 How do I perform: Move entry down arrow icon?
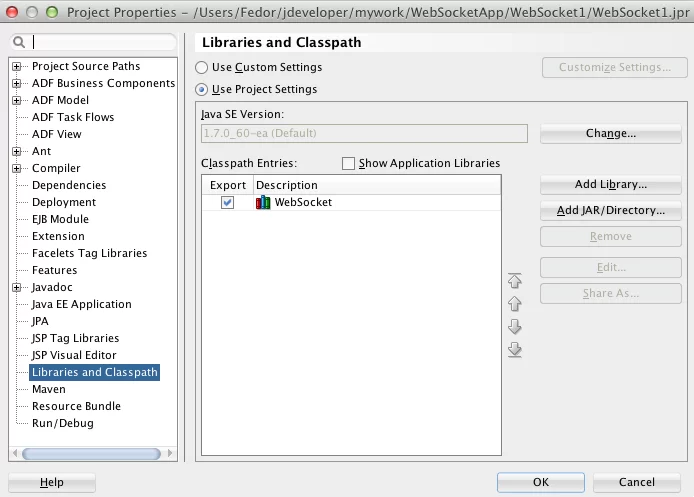point(514,327)
